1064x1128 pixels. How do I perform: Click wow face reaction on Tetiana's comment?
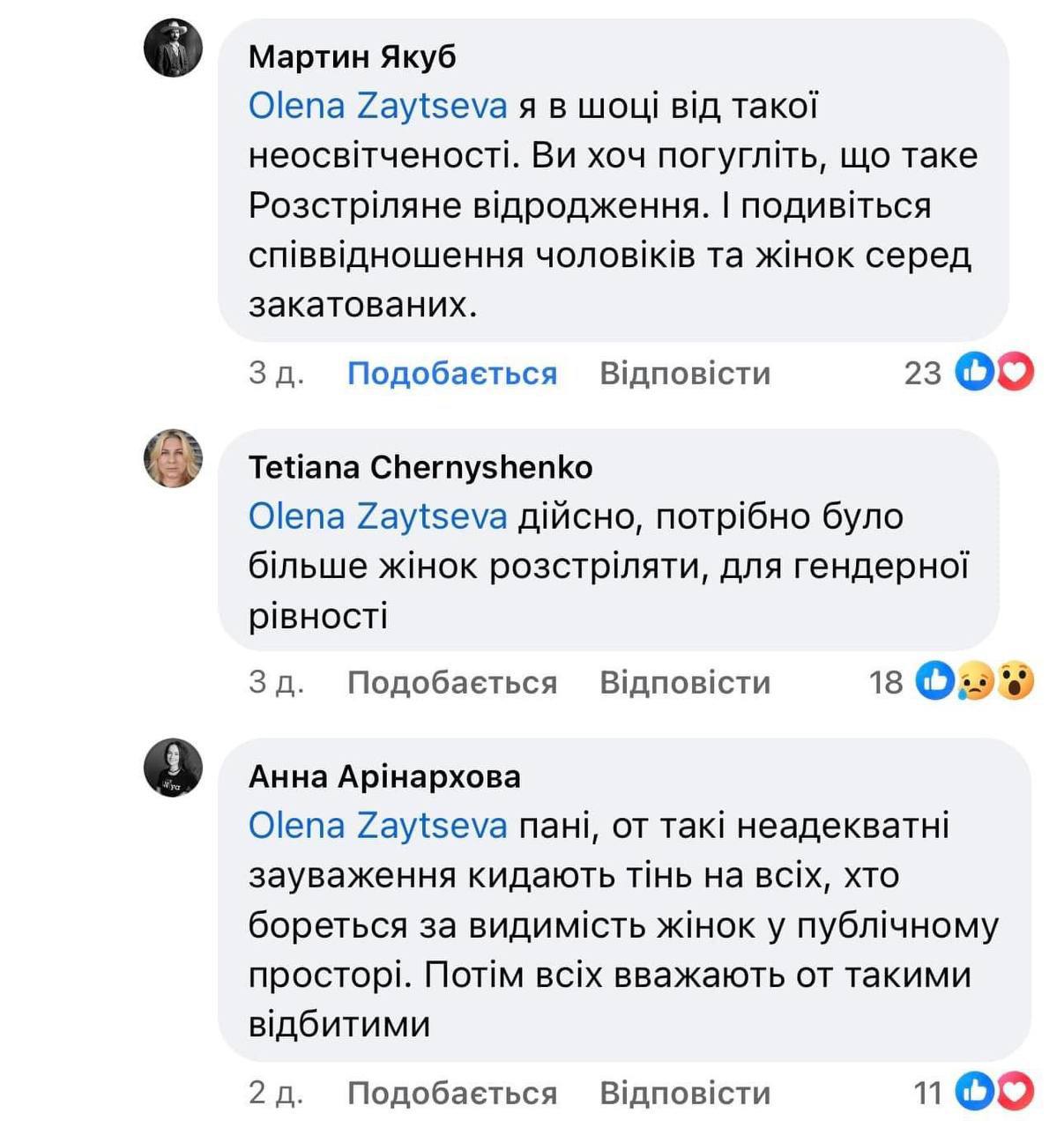(1016, 681)
